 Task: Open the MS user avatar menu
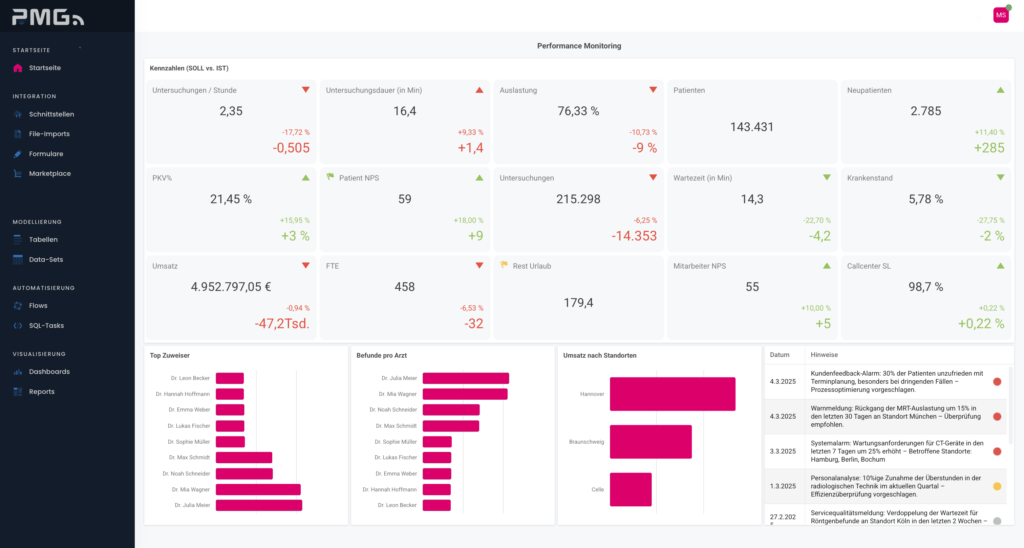click(1000, 15)
